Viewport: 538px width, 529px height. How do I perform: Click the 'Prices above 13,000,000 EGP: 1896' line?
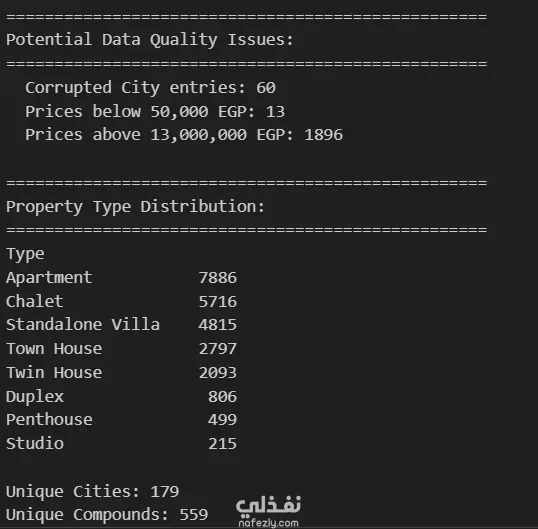coord(184,135)
